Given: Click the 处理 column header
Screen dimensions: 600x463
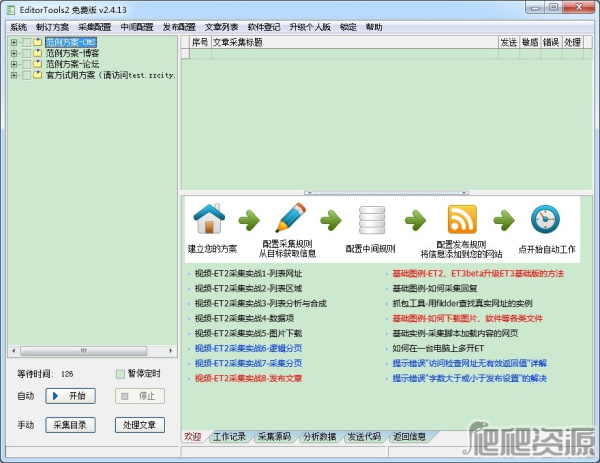Looking at the screenshot, I should [x=573, y=42].
